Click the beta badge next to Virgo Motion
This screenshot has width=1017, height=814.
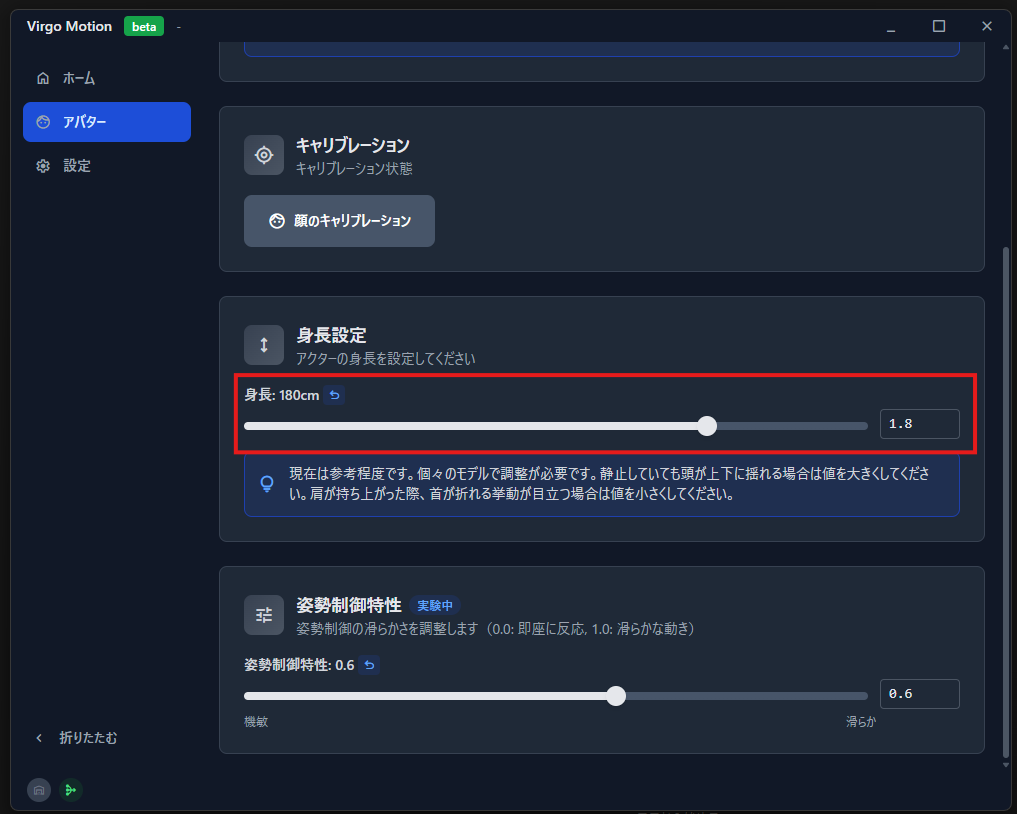pyautogui.click(x=143, y=26)
